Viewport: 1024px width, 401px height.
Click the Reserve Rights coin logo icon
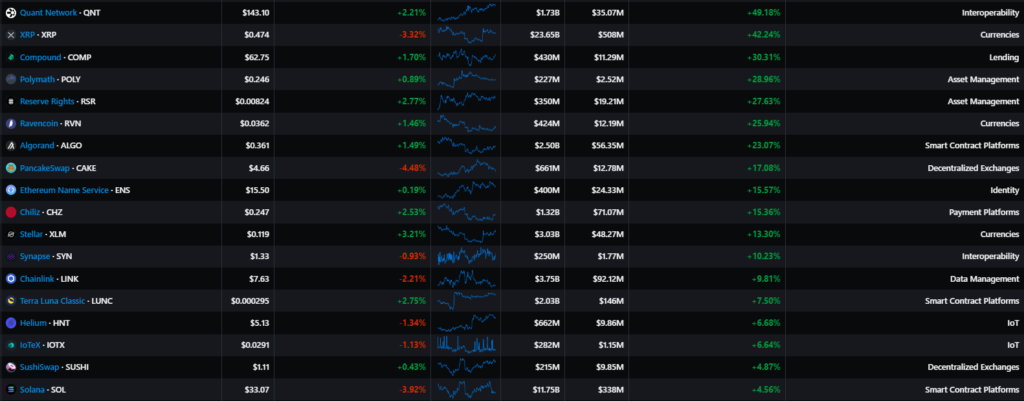click(10, 101)
